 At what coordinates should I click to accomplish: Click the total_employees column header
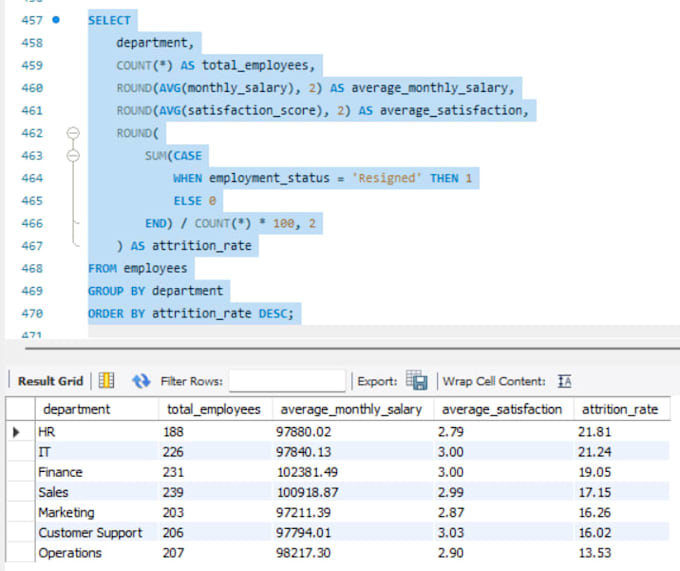(214, 409)
